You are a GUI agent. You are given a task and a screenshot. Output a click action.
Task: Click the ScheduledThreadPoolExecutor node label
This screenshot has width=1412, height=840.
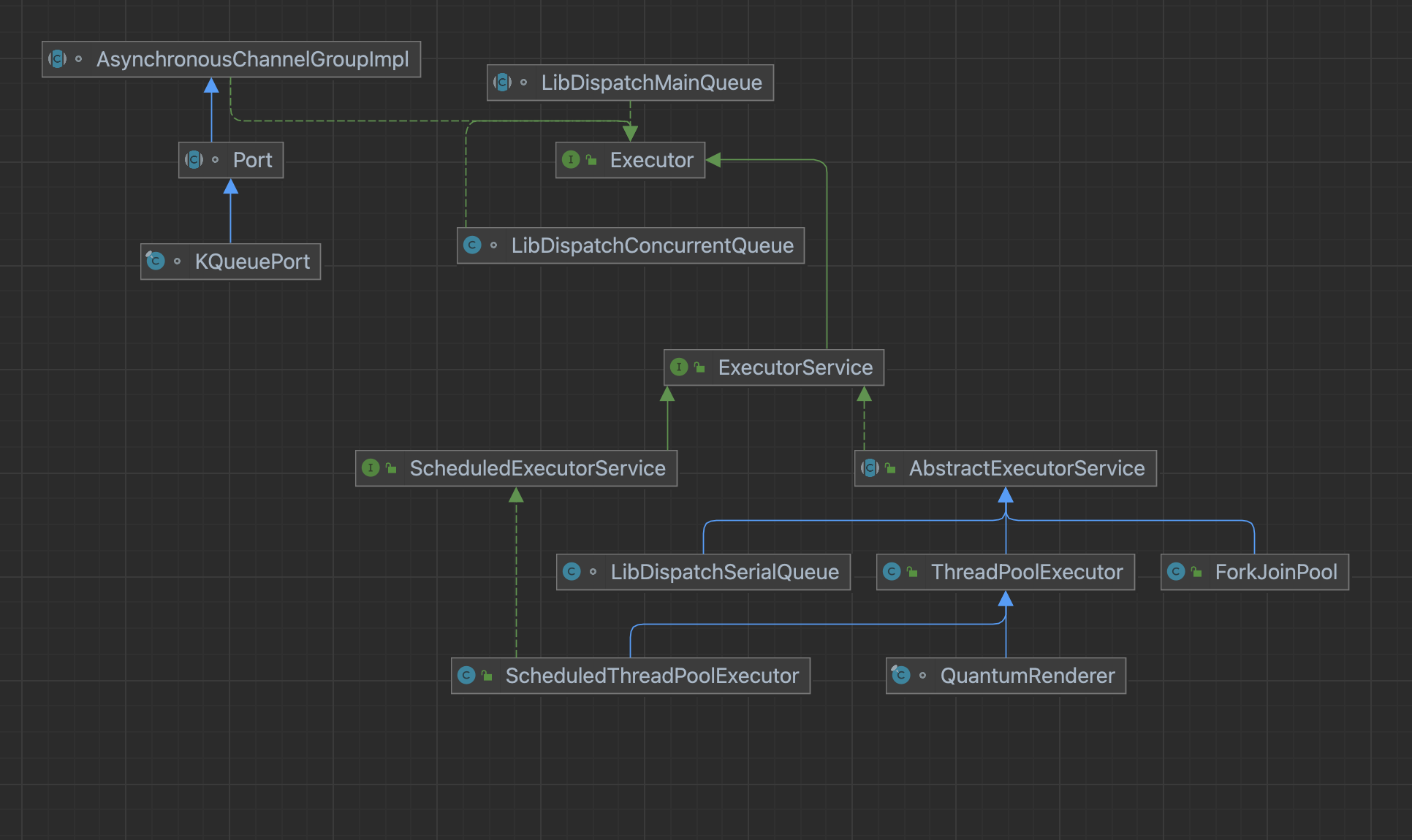click(651, 676)
